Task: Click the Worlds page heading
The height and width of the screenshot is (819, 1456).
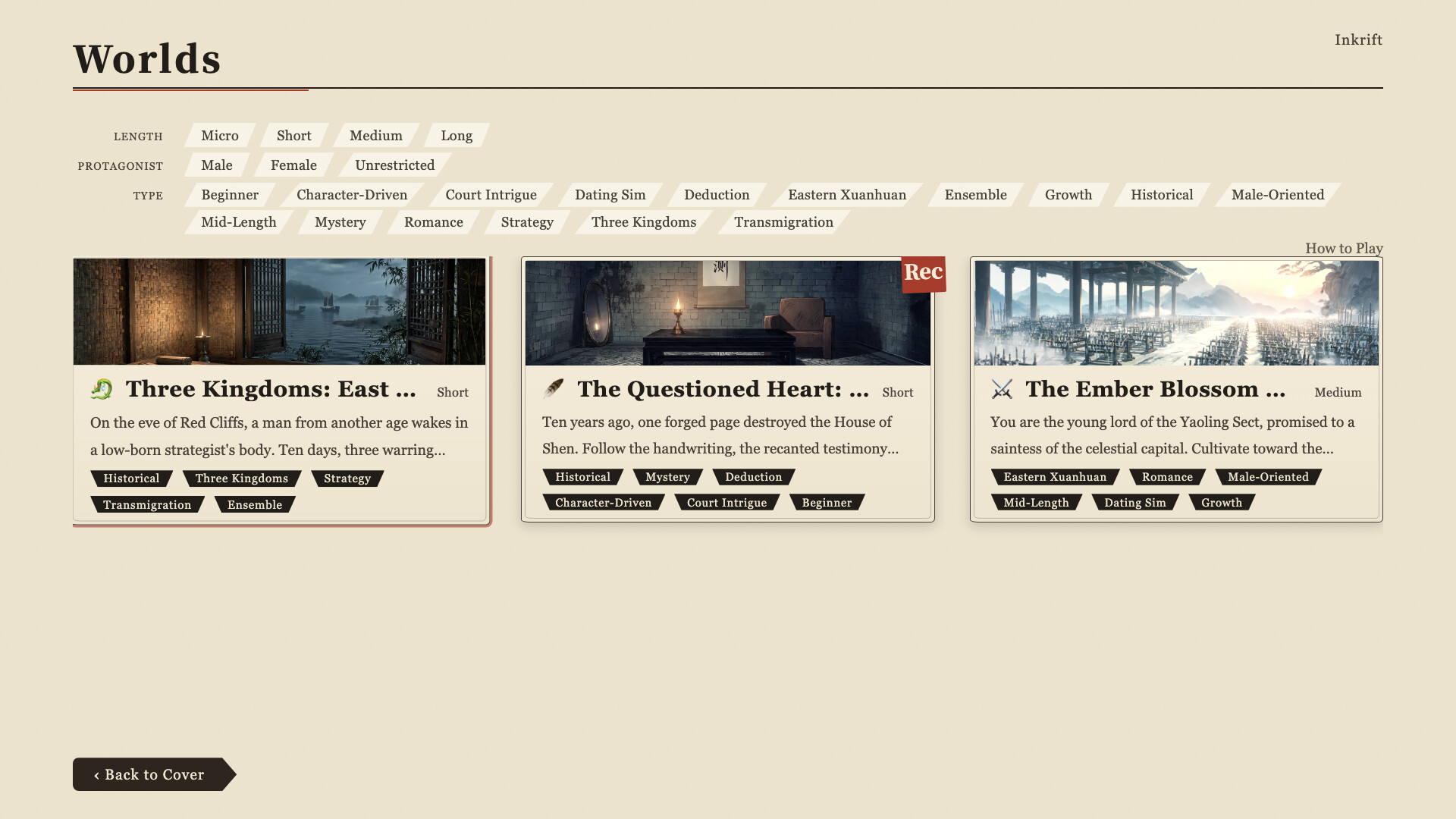Action: pos(147,59)
